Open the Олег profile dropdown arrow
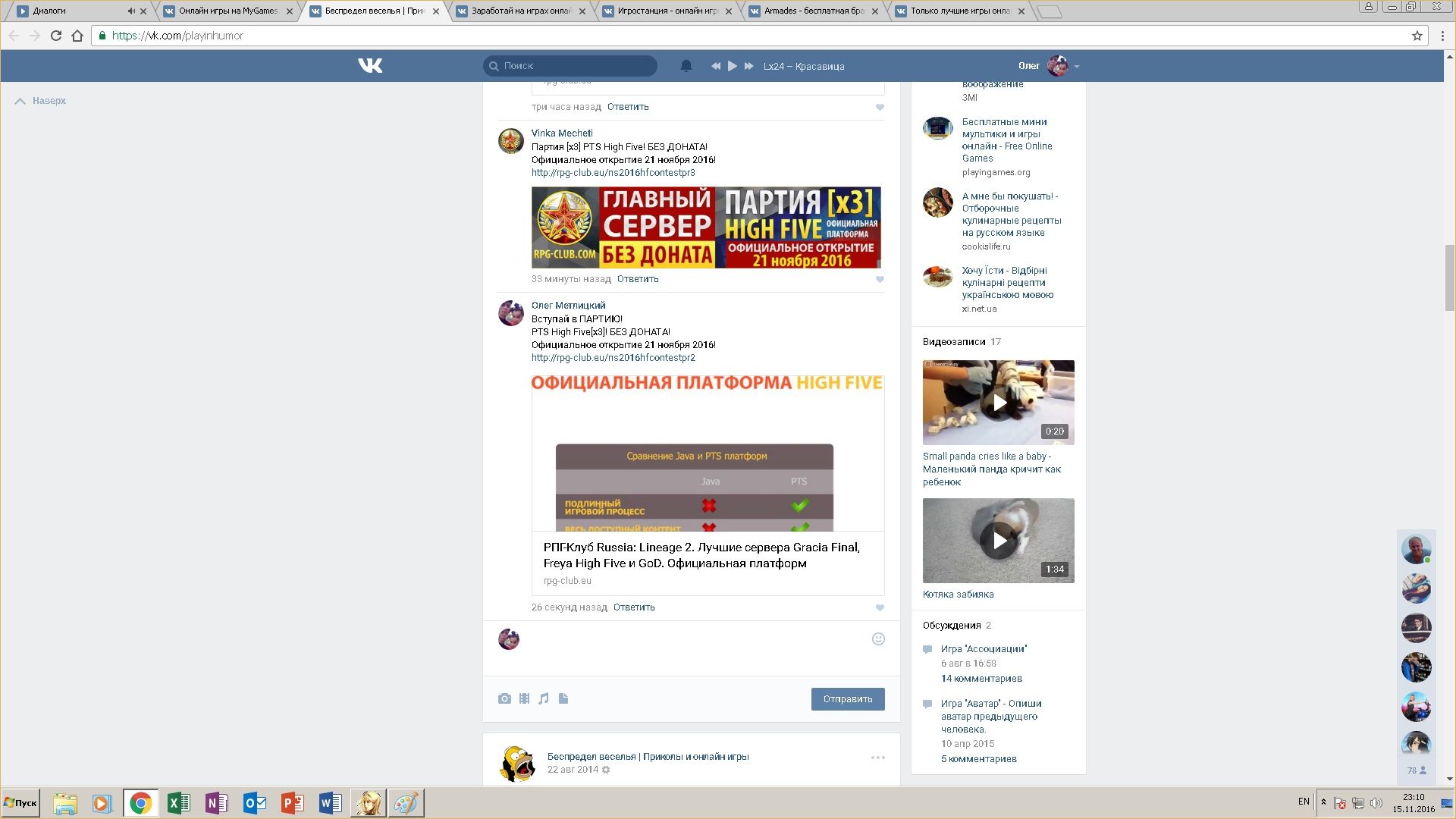Viewport: 1456px width, 819px height. [1077, 67]
